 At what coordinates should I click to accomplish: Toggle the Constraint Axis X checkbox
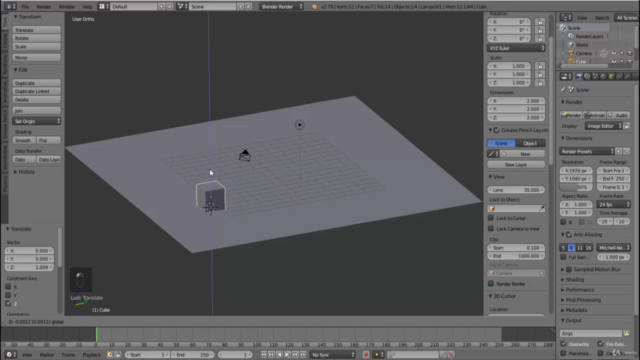coord(8,287)
